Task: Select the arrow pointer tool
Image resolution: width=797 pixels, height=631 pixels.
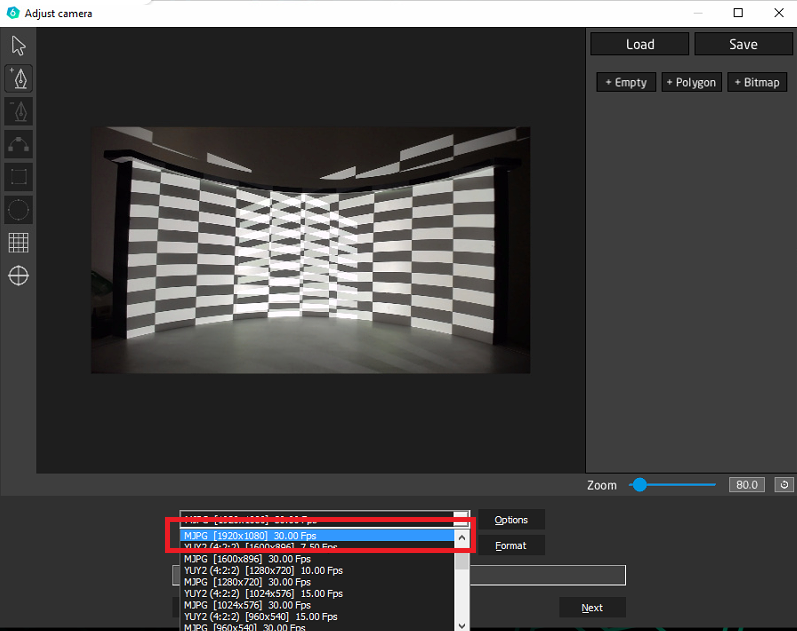Action: [18, 46]
